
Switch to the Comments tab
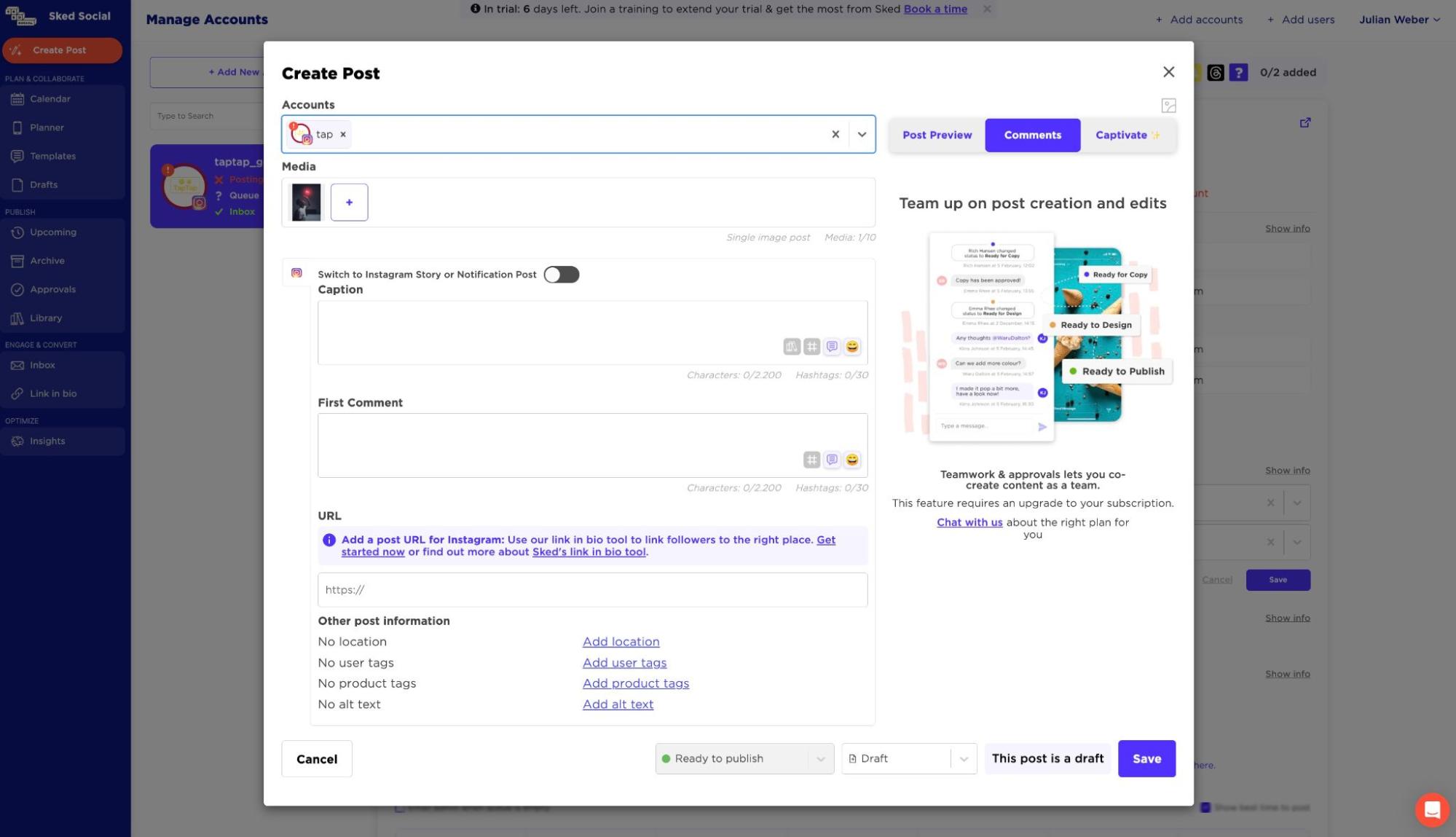point(1032,135)
